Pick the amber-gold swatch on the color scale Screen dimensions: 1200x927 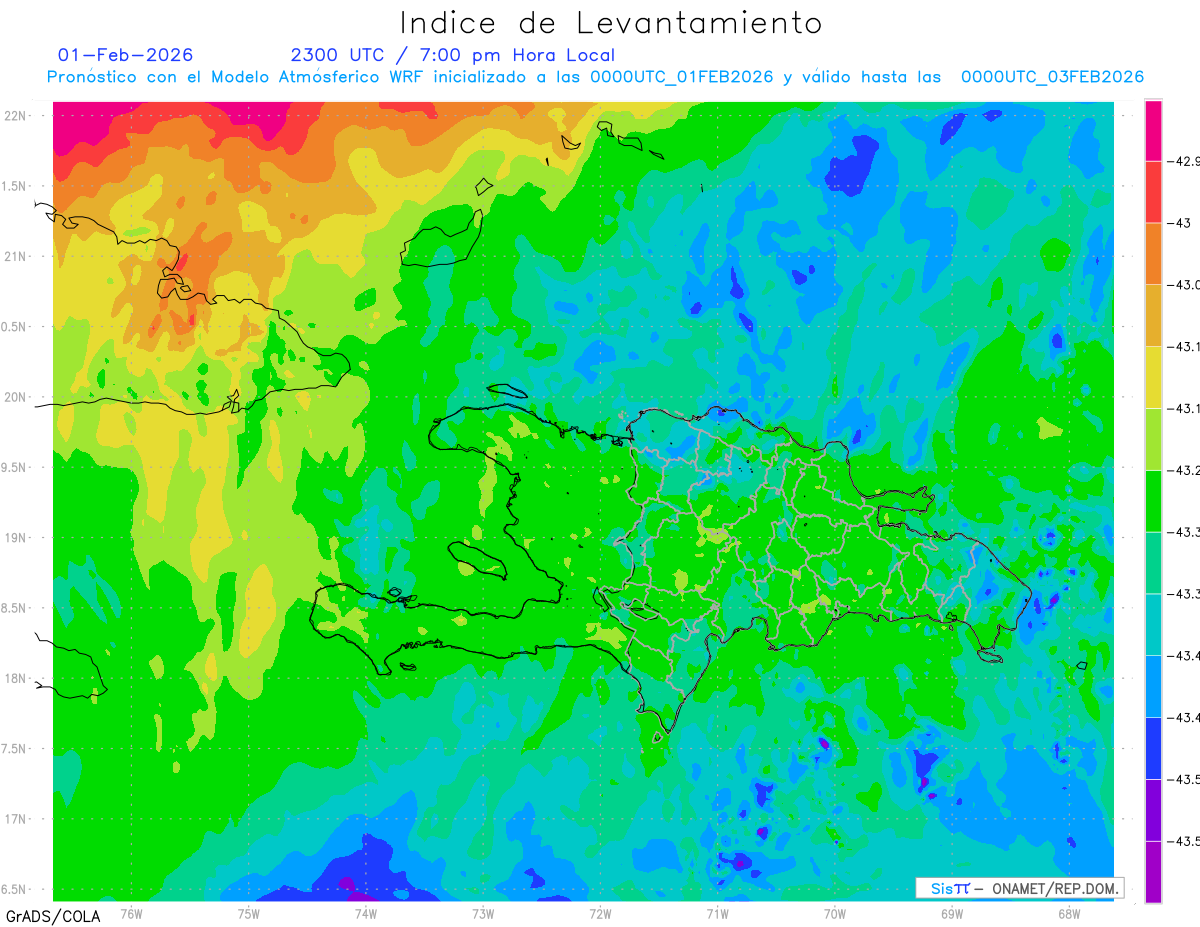click(x=1153, y=315)
